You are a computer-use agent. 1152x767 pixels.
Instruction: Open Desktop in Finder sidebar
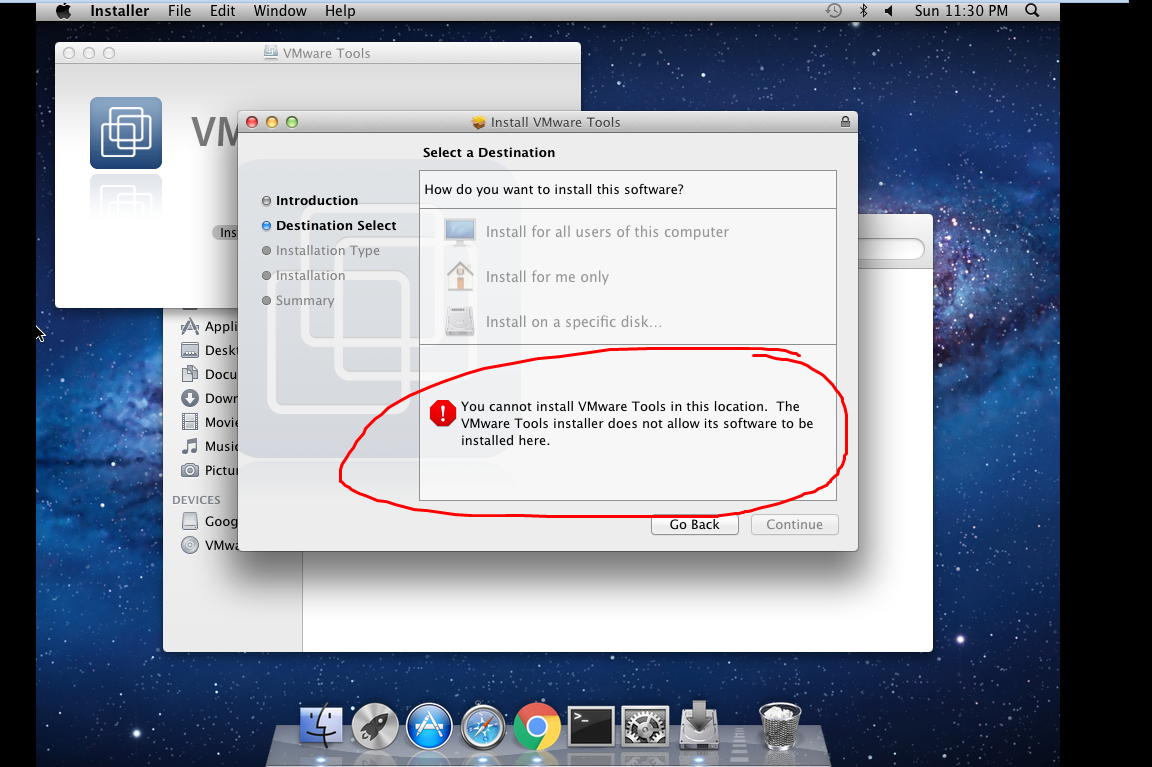pos(209,350)
